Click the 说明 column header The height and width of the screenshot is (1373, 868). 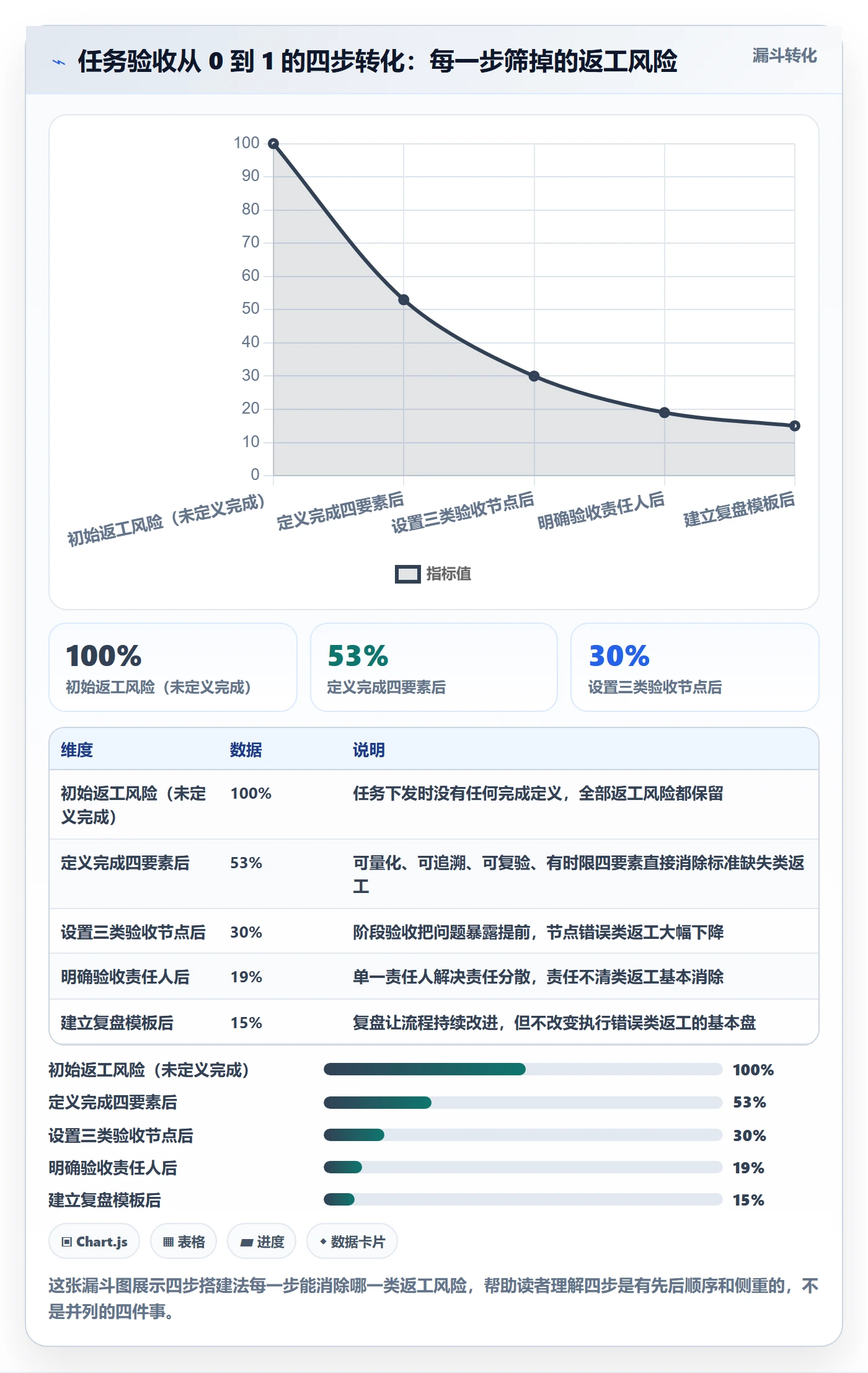click(x=369, y=750)
